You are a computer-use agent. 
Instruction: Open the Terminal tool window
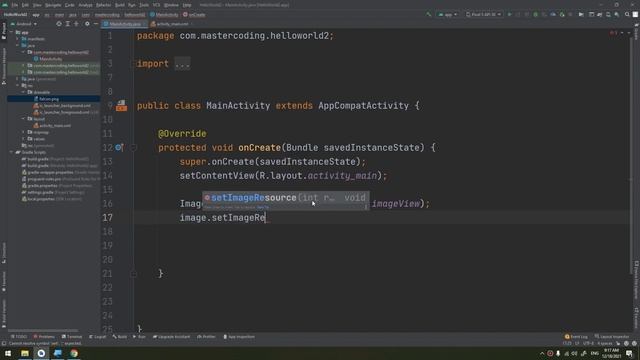(x=72, y=337)
